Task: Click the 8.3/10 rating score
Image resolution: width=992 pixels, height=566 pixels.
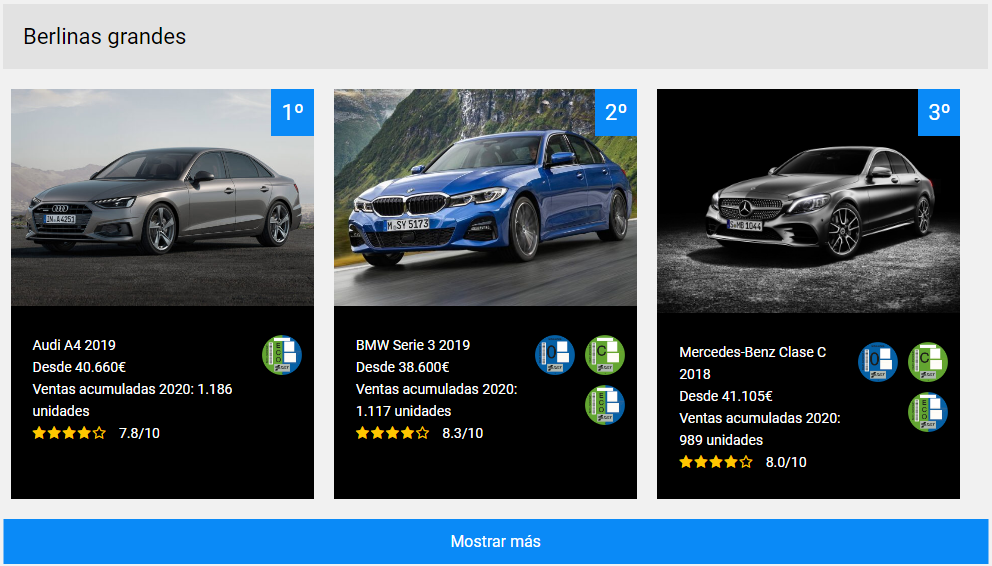Action: [462, 433]
